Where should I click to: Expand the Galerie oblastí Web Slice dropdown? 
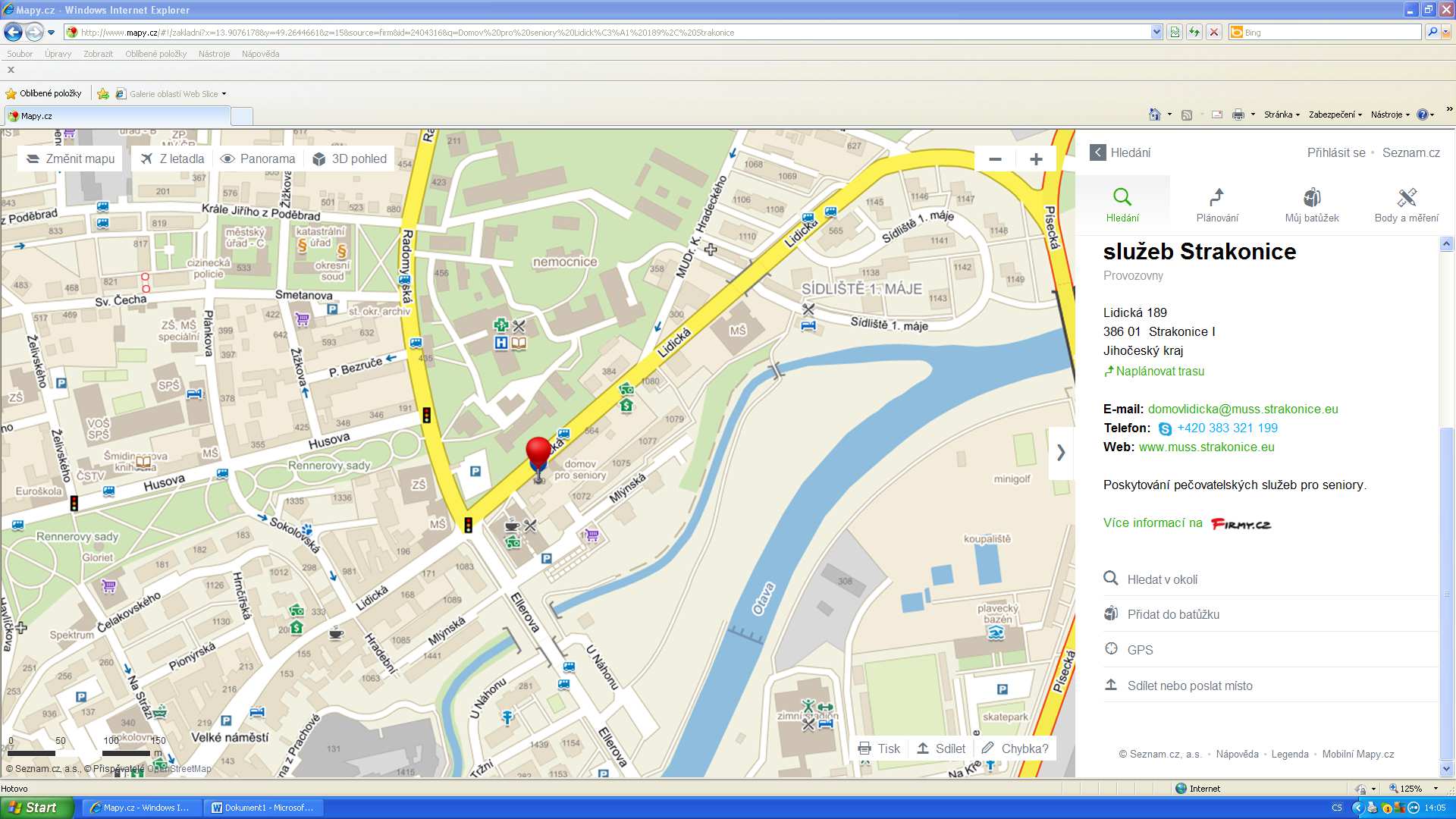coord(224,94)
